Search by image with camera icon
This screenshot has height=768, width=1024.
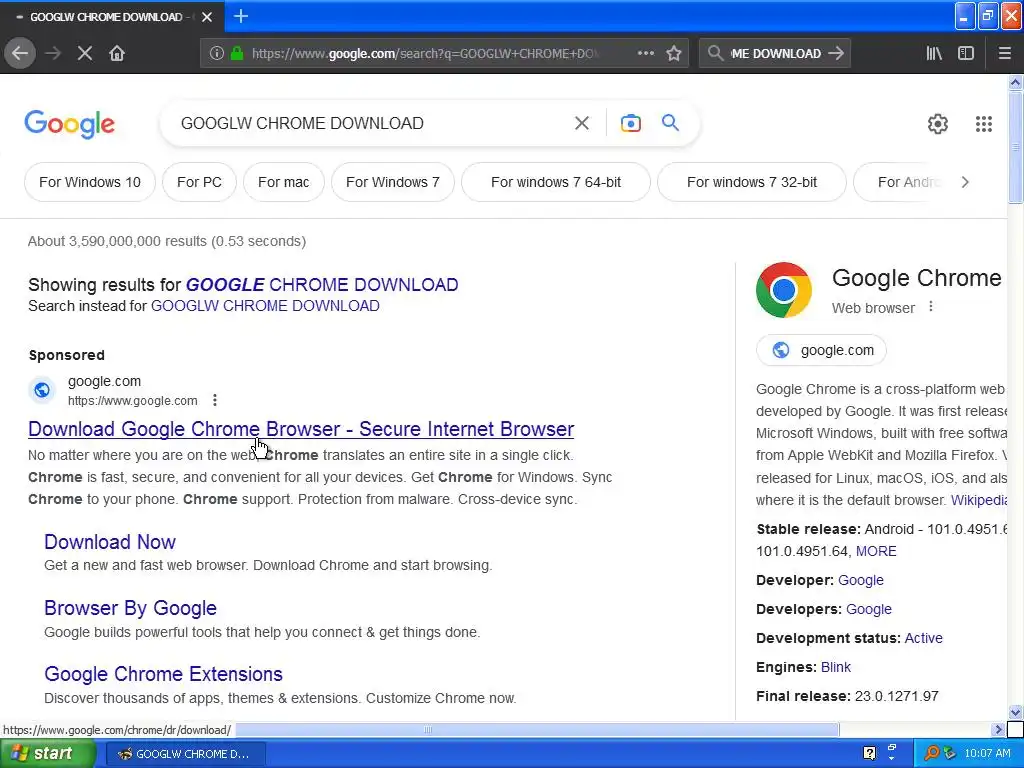point(631,123)
